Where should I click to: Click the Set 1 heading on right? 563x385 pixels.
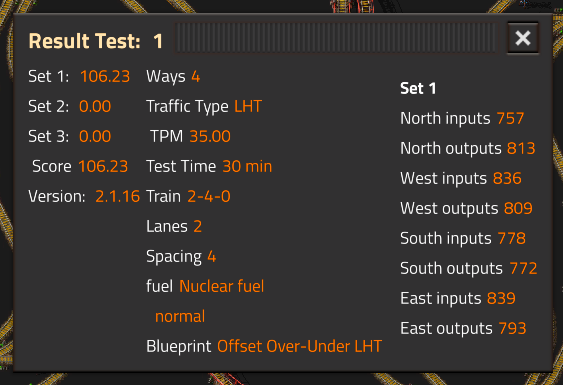pyautogui.click(x=418, y=89)
